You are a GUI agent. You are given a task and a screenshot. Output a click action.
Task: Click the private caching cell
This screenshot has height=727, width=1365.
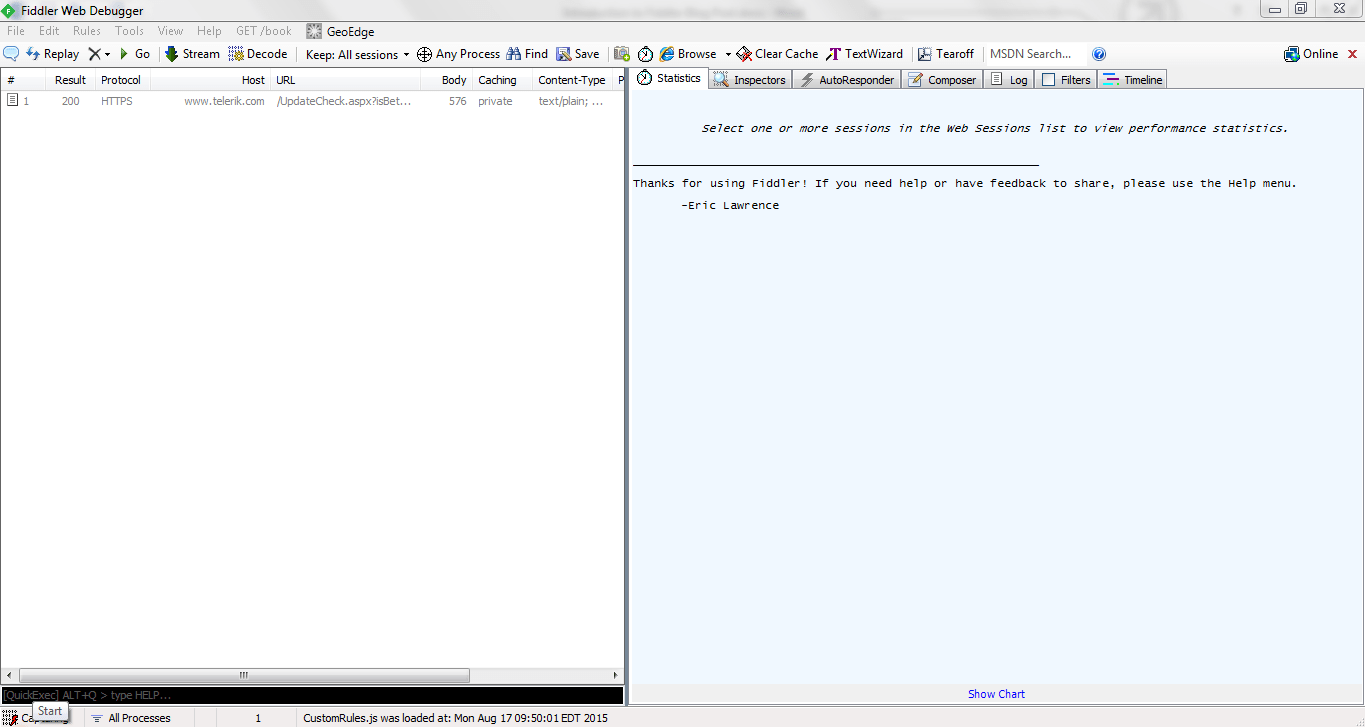[495, 101]
